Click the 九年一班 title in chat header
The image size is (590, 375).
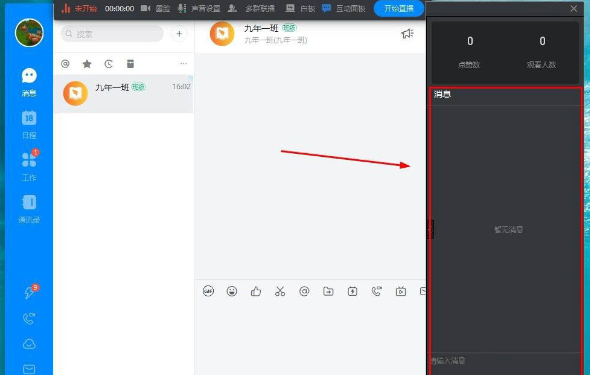click(261, 28)
